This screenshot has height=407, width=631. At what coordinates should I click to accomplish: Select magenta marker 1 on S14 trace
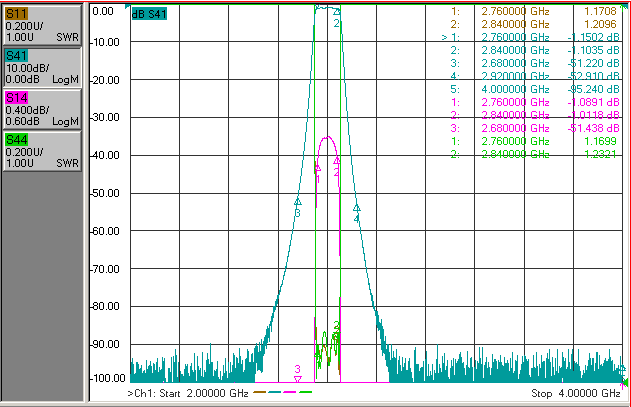tap(318, 168)
